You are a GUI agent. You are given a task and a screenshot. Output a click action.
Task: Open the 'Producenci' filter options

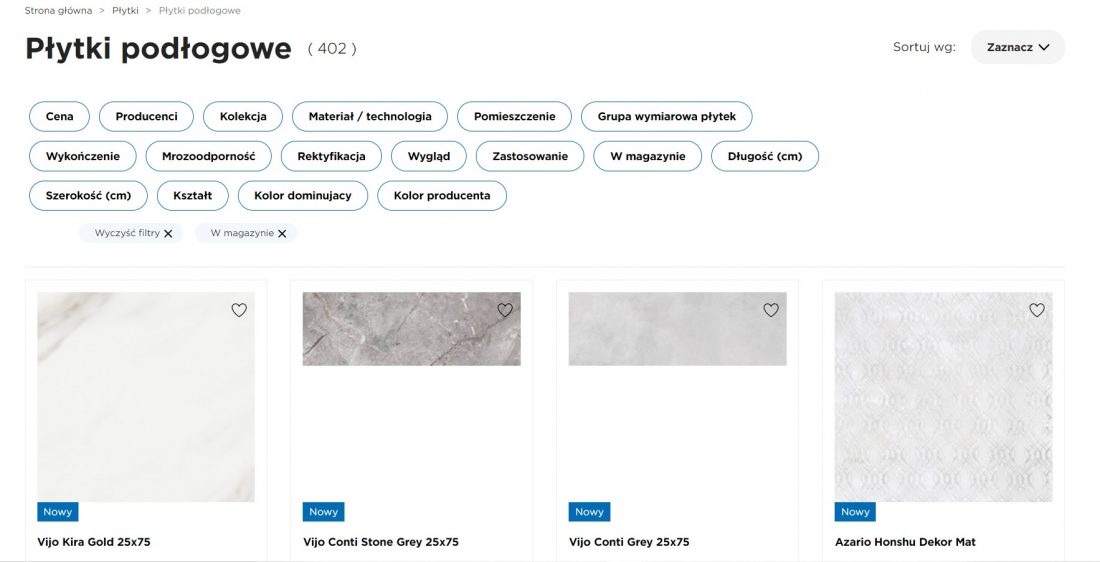pos(146,117)
